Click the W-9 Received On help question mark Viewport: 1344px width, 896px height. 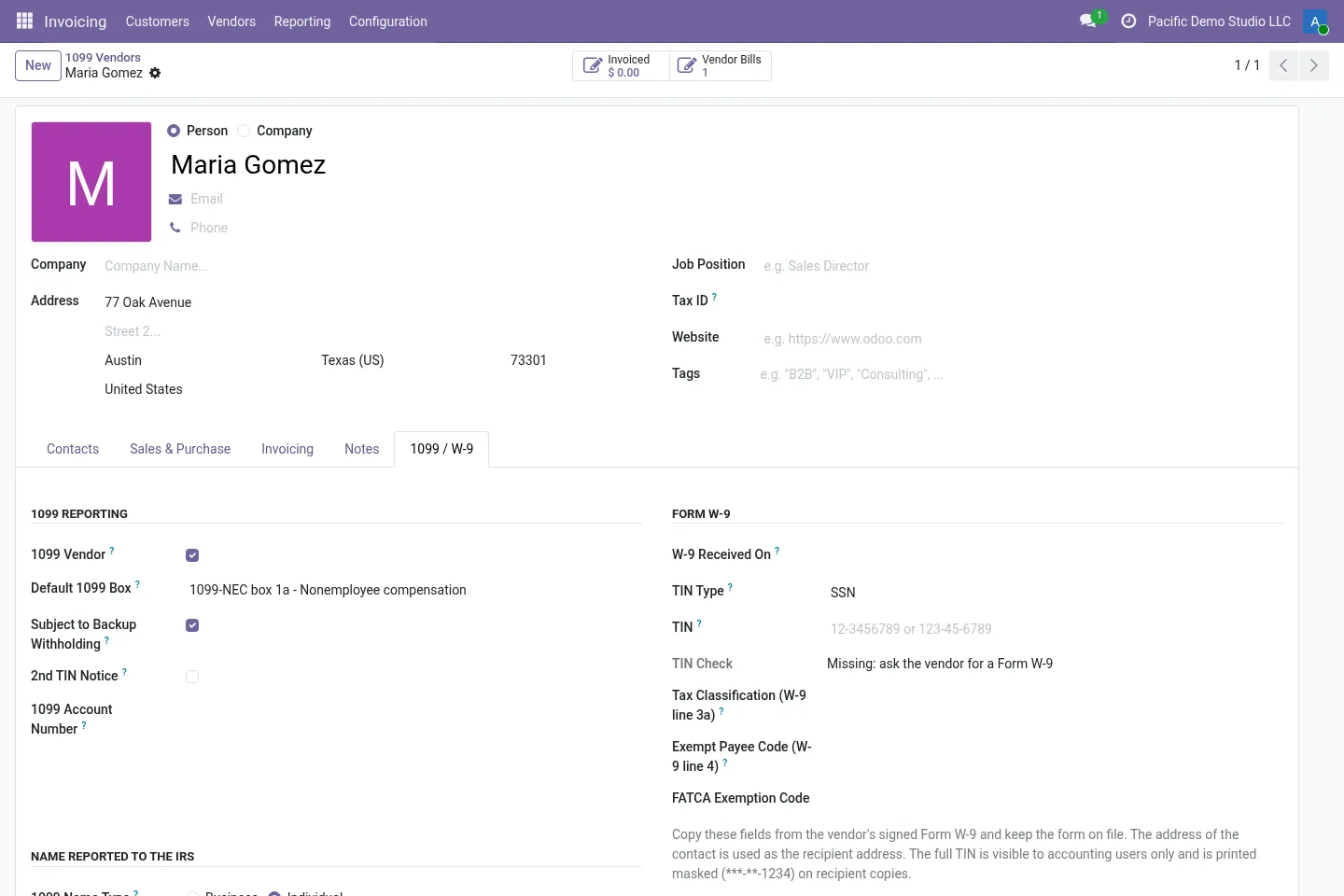777,551
